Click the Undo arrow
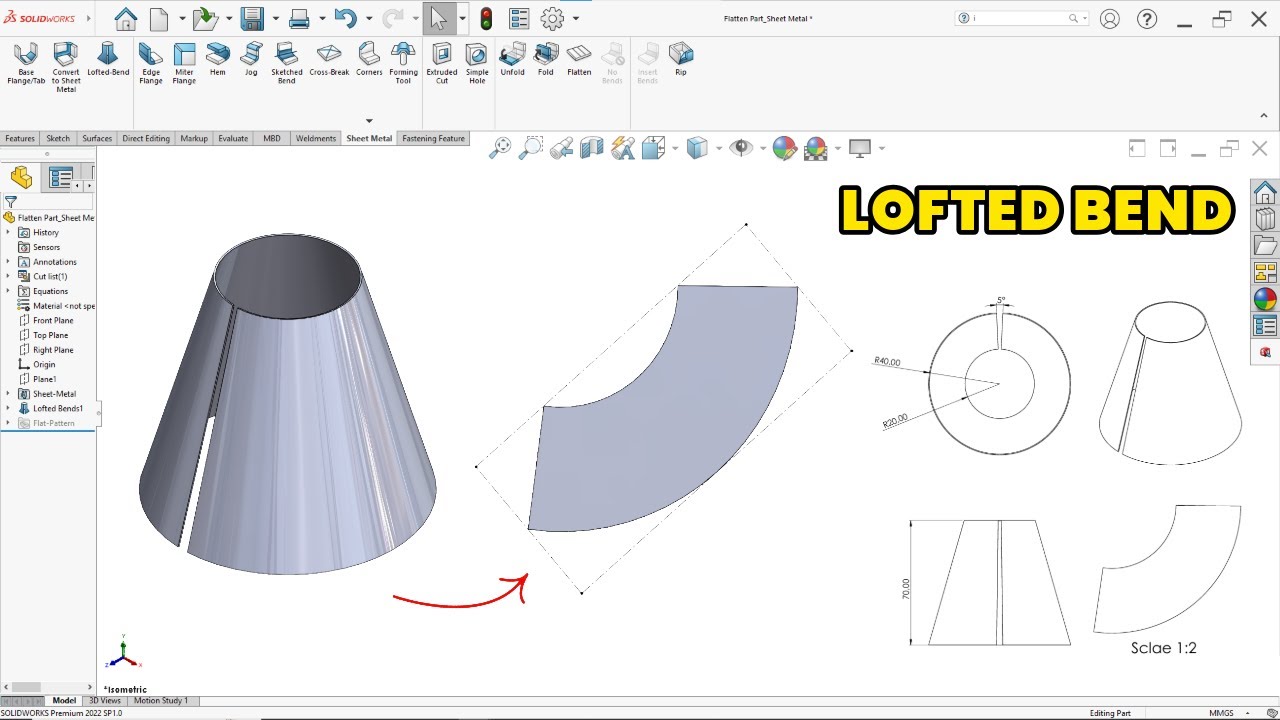Viewport: 1280px width, 720px height. click(x=345, y=18)
